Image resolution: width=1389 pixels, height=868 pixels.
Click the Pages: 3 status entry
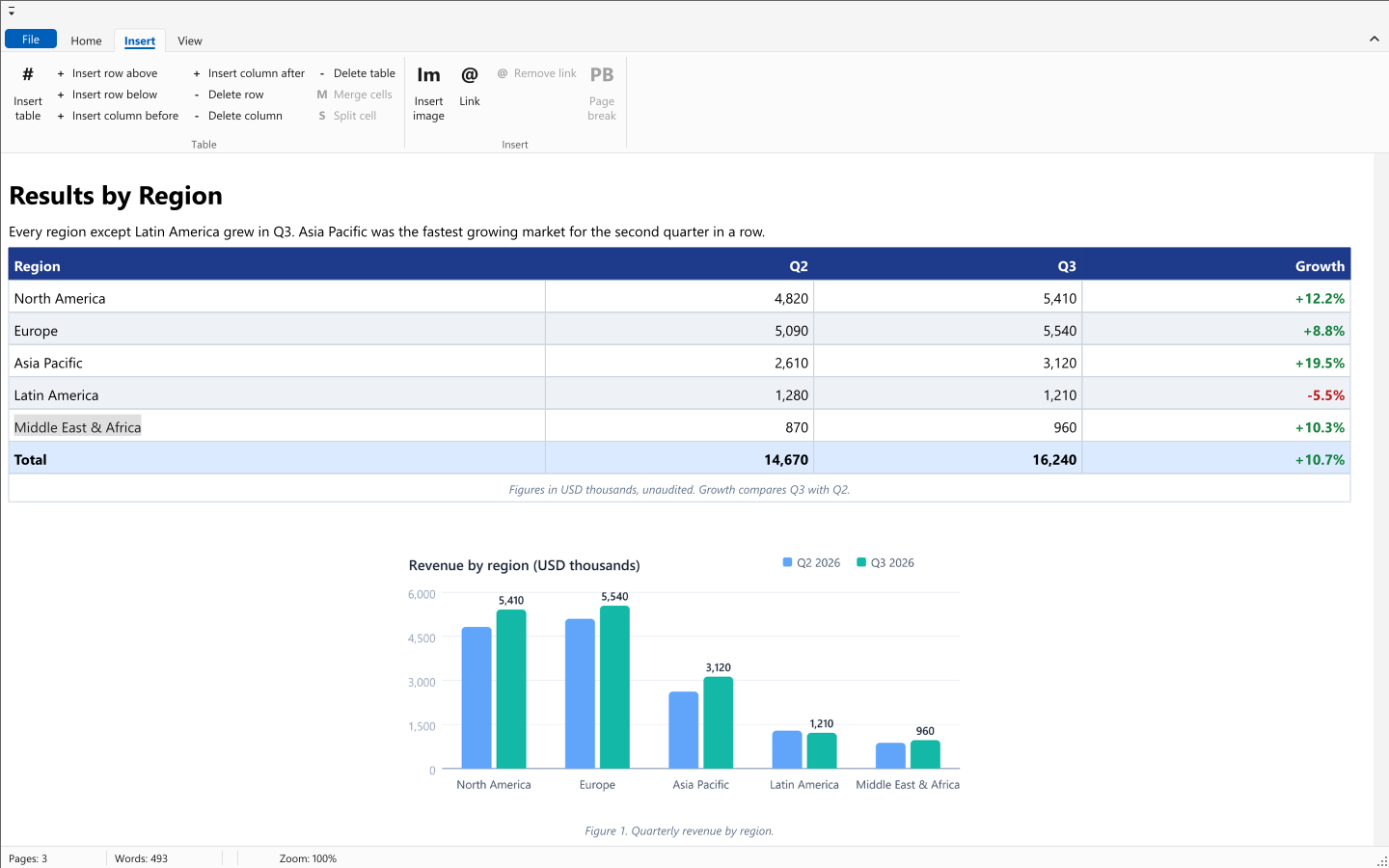28,858
